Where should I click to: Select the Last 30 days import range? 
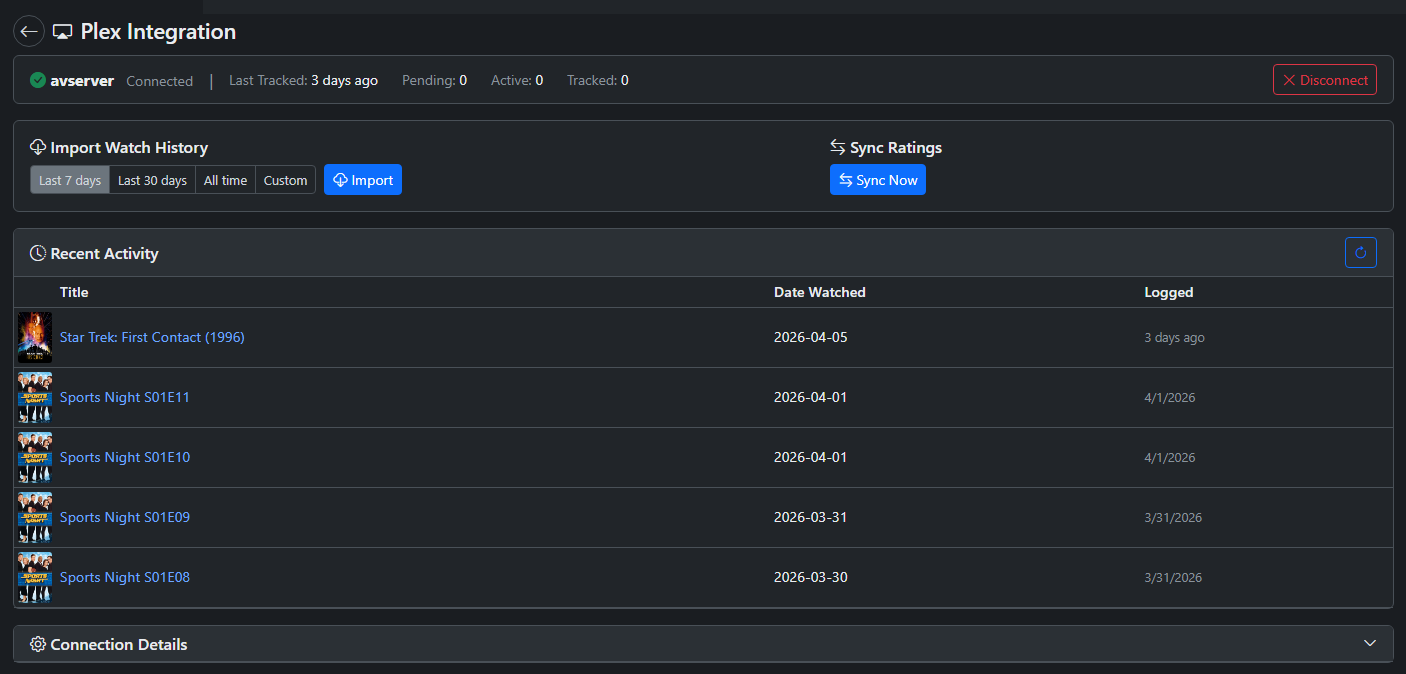[151, 180]
